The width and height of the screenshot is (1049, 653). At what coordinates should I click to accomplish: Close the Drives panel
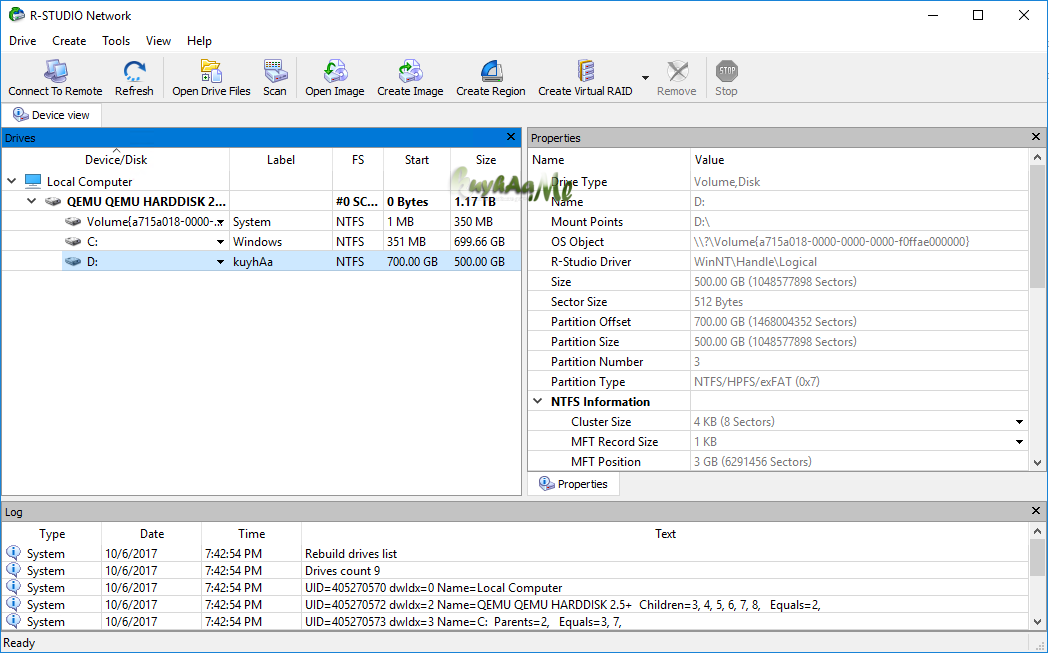[511, 136]
